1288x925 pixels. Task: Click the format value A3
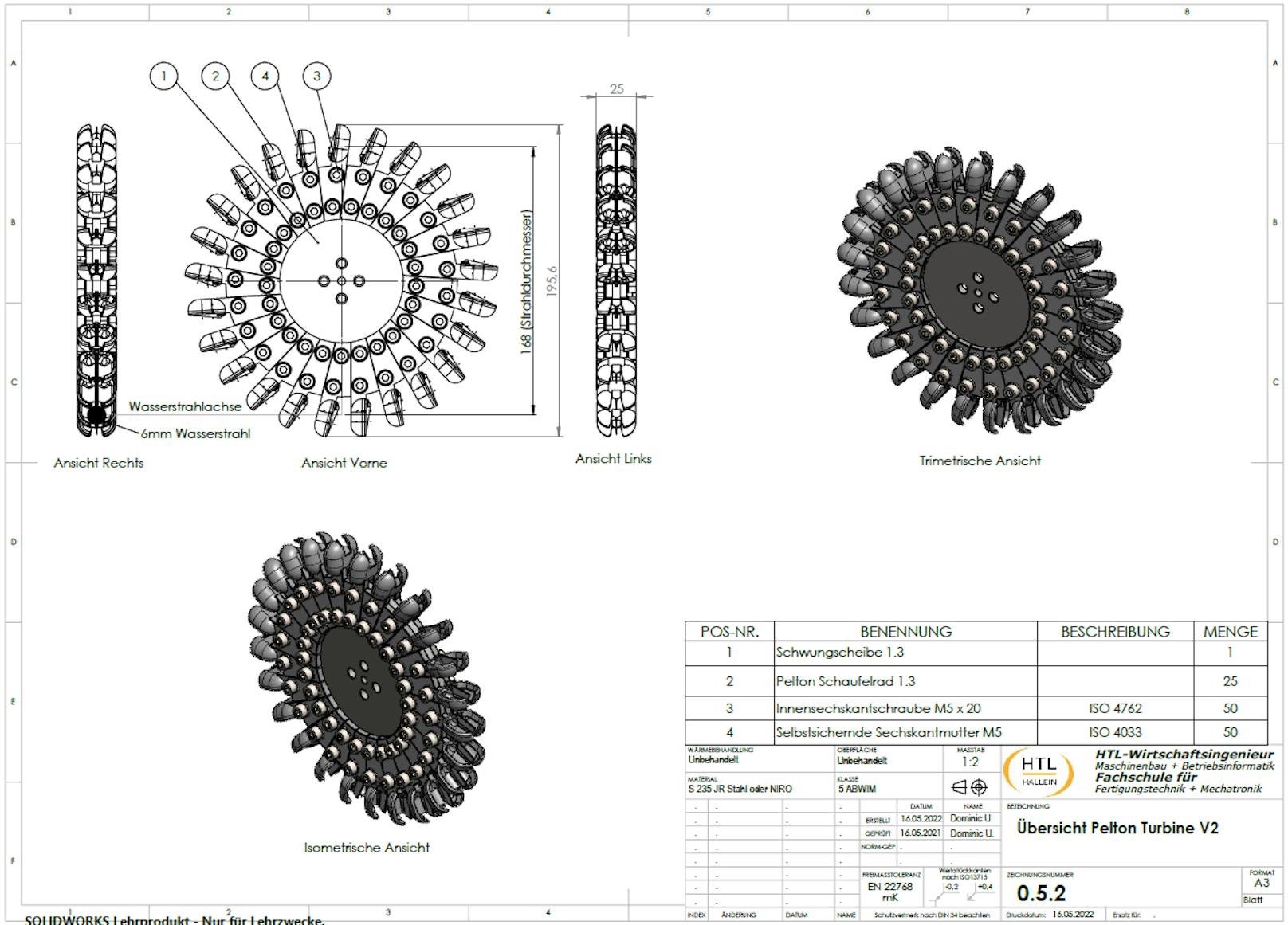1262,883
